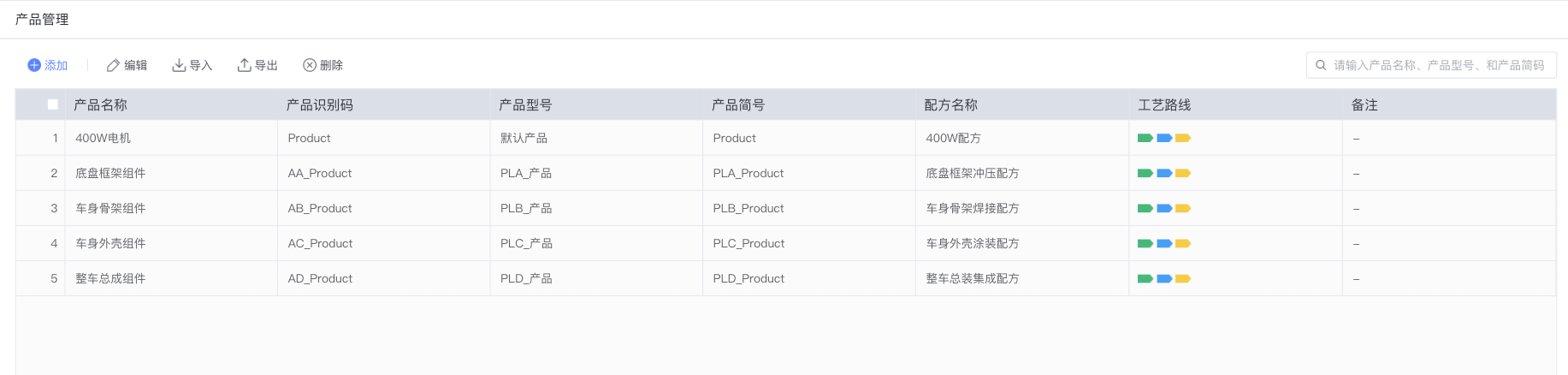Click the AC_Product identifier cell

[320, 243]
